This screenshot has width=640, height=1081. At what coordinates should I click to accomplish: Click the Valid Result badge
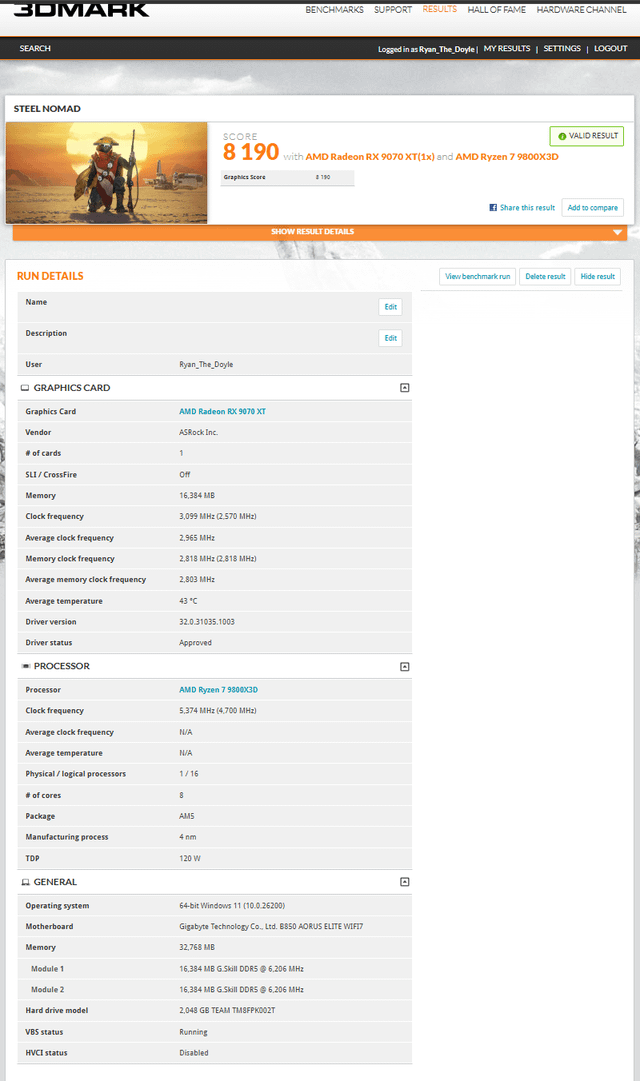tap(587, 136)
